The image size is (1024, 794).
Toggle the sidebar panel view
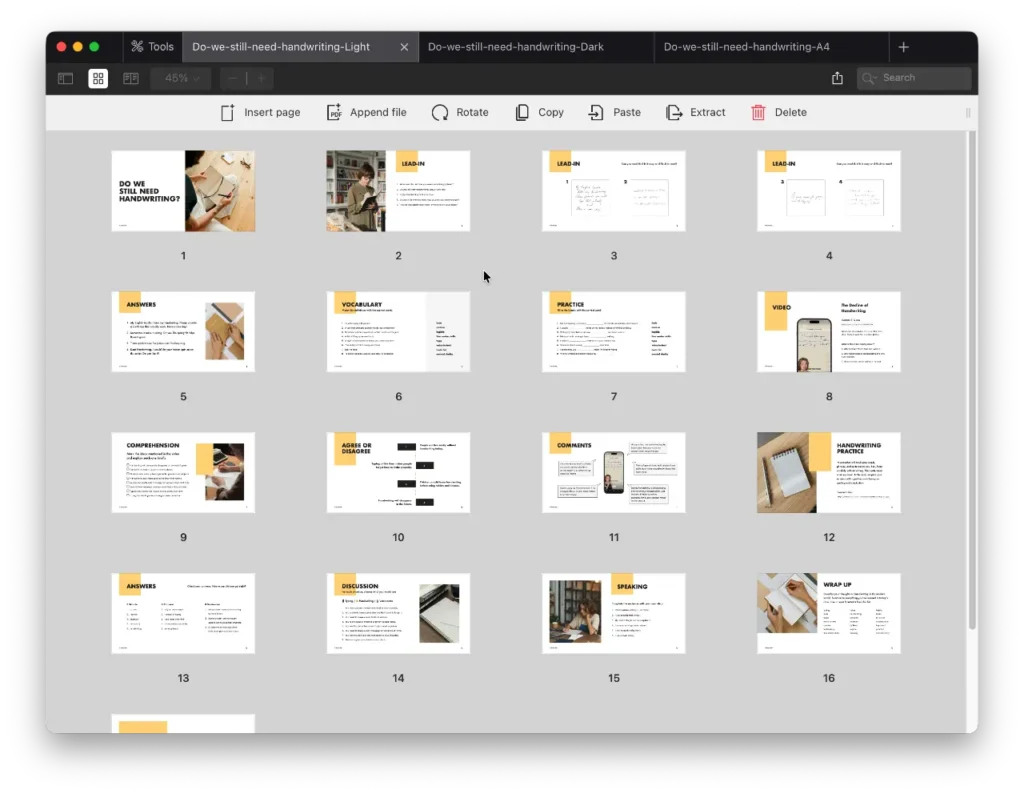(65, 78)
